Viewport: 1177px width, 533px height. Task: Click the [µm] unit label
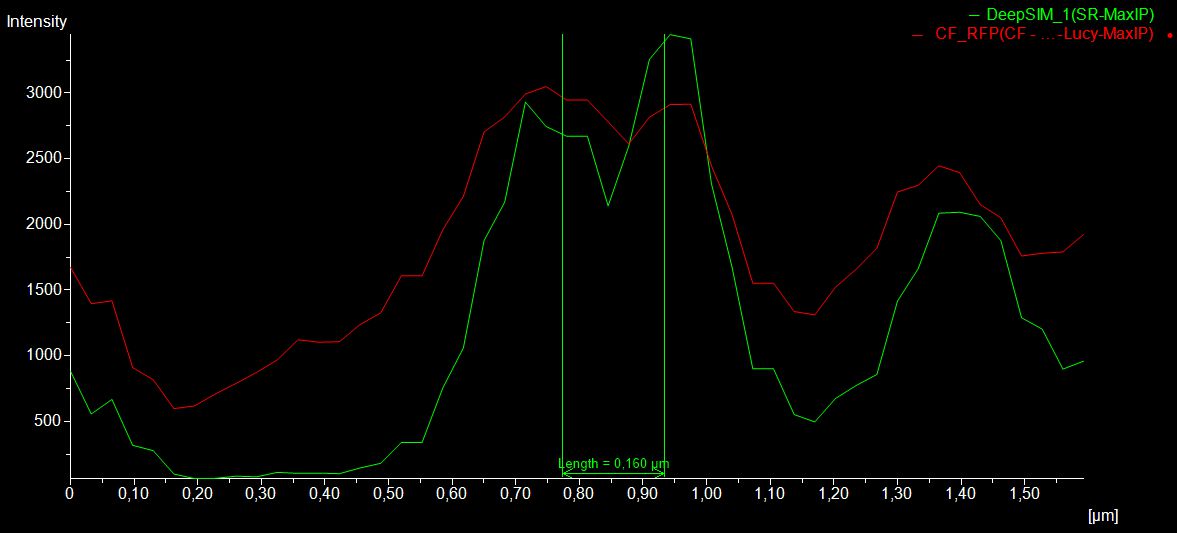(1103, 515)
